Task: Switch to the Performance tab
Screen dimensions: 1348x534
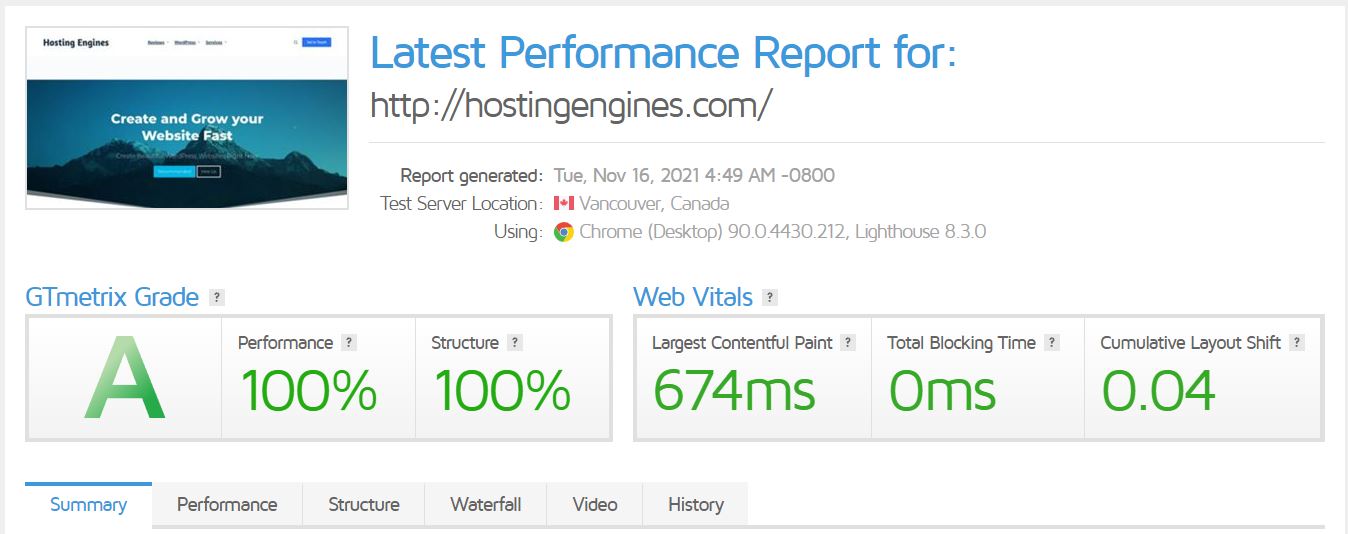Action: [x=227, y=505]
